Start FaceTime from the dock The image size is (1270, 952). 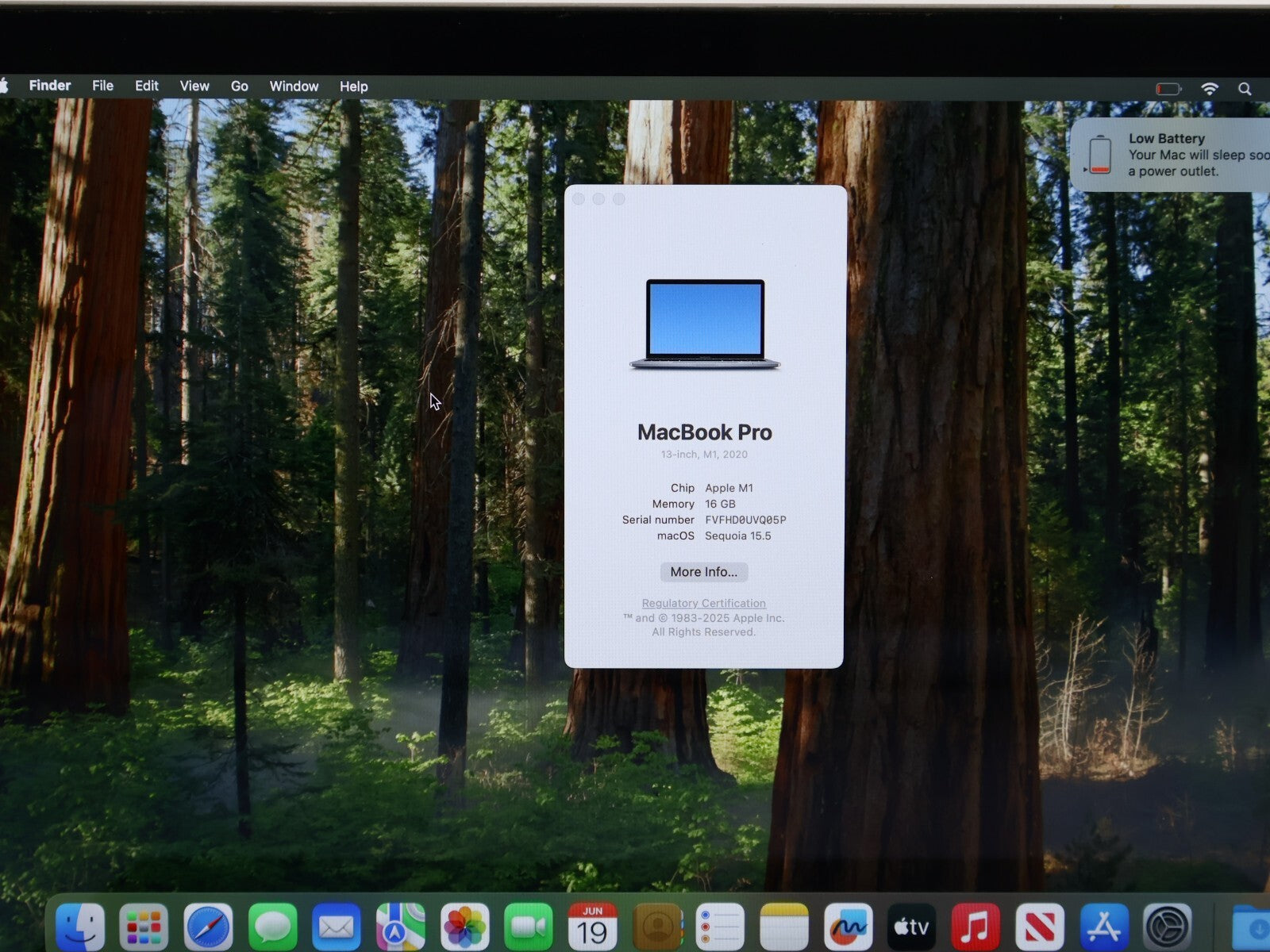pos(529,927)
